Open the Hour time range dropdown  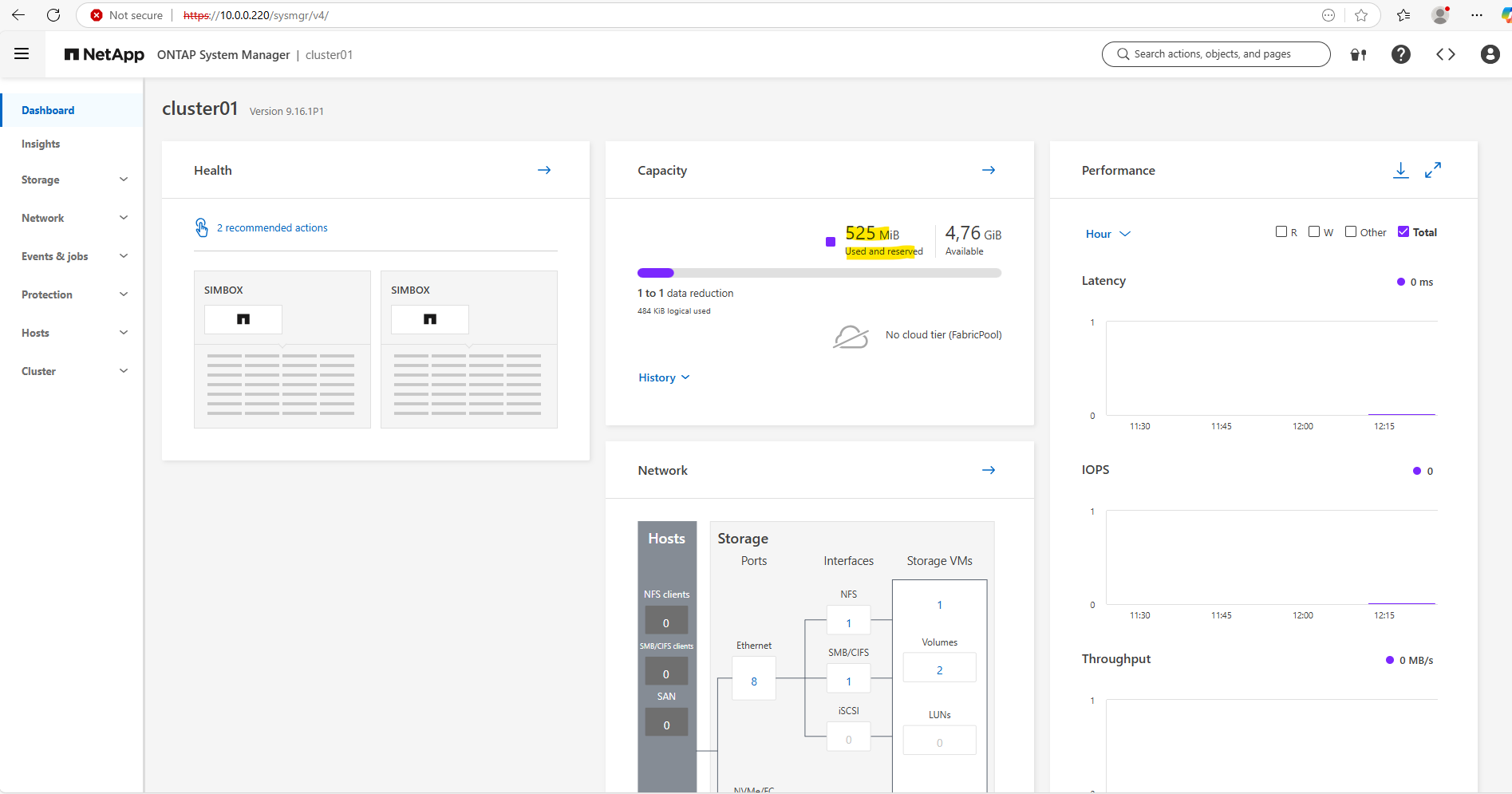(x=1107, y=234)
